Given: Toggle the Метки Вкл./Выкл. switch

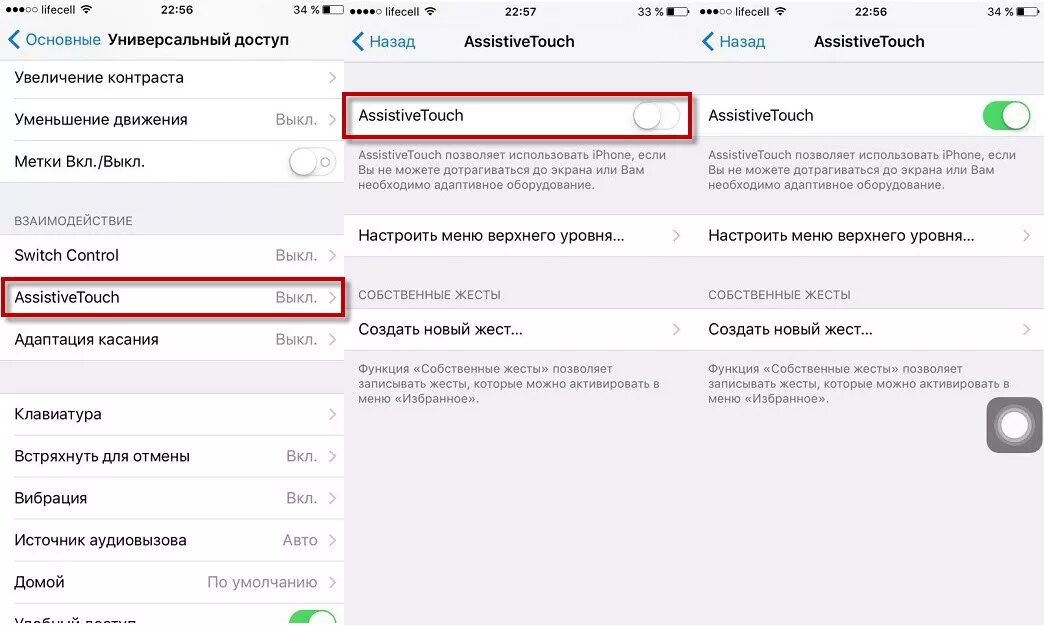Looking at the screenshot, I should [312, 162].
